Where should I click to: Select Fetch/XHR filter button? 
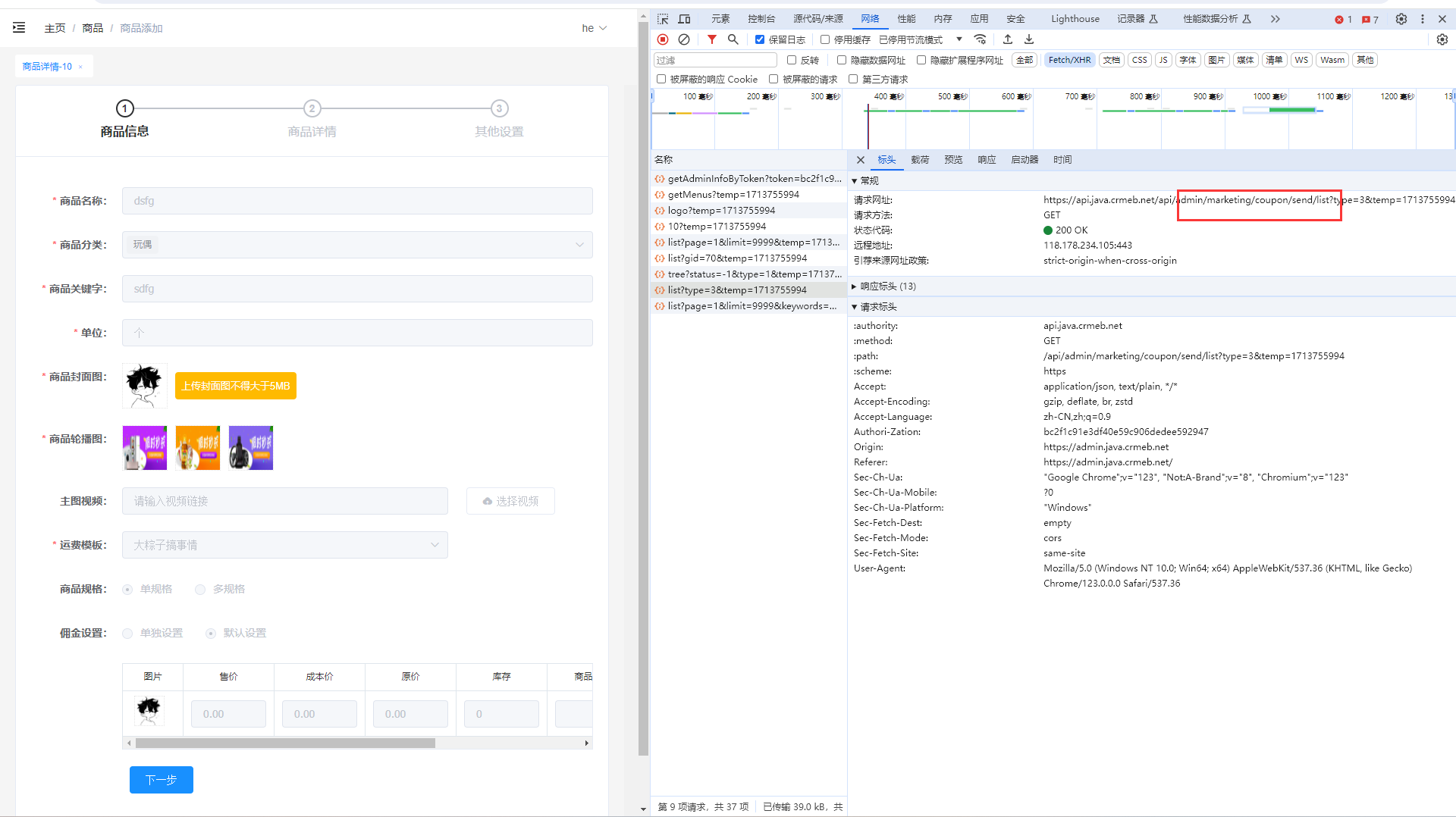(1069, 60)
